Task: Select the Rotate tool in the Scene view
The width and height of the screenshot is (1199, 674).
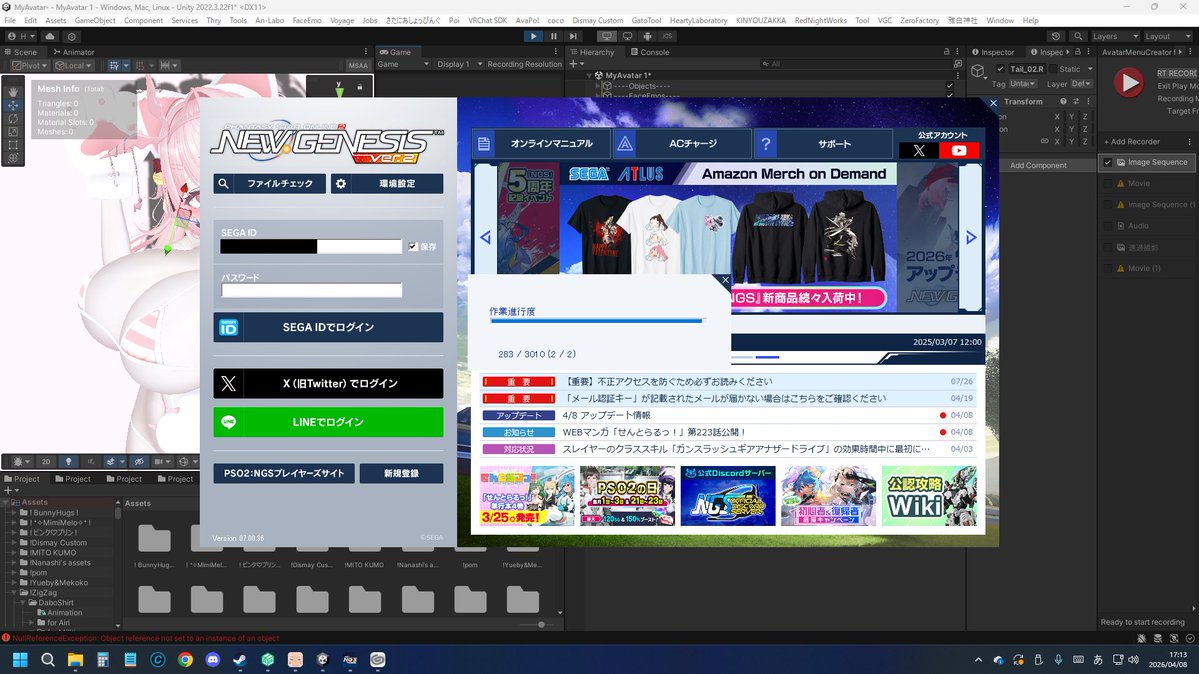Action: pos(13,118)
